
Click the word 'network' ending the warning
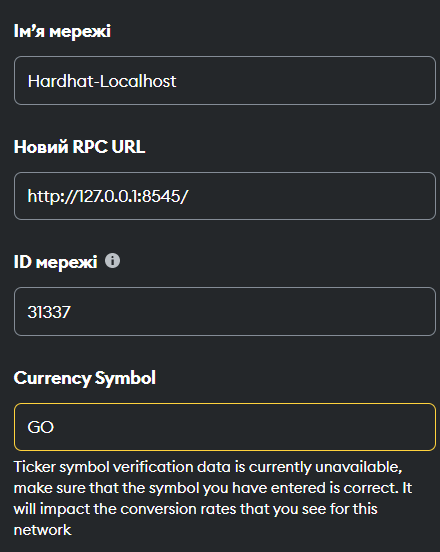(x=43, y=530)
